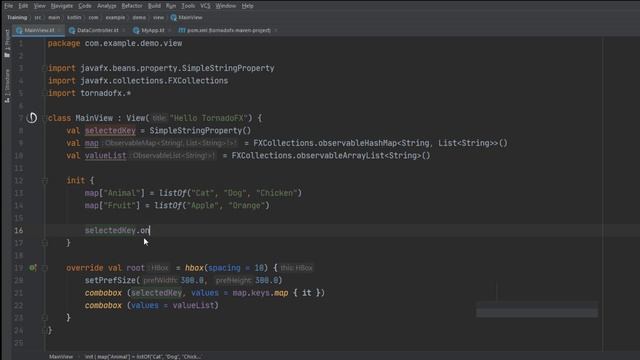The image size is (640, 360).
Task: Click the kotlin breadcrumb
Action: coord(74,18)
